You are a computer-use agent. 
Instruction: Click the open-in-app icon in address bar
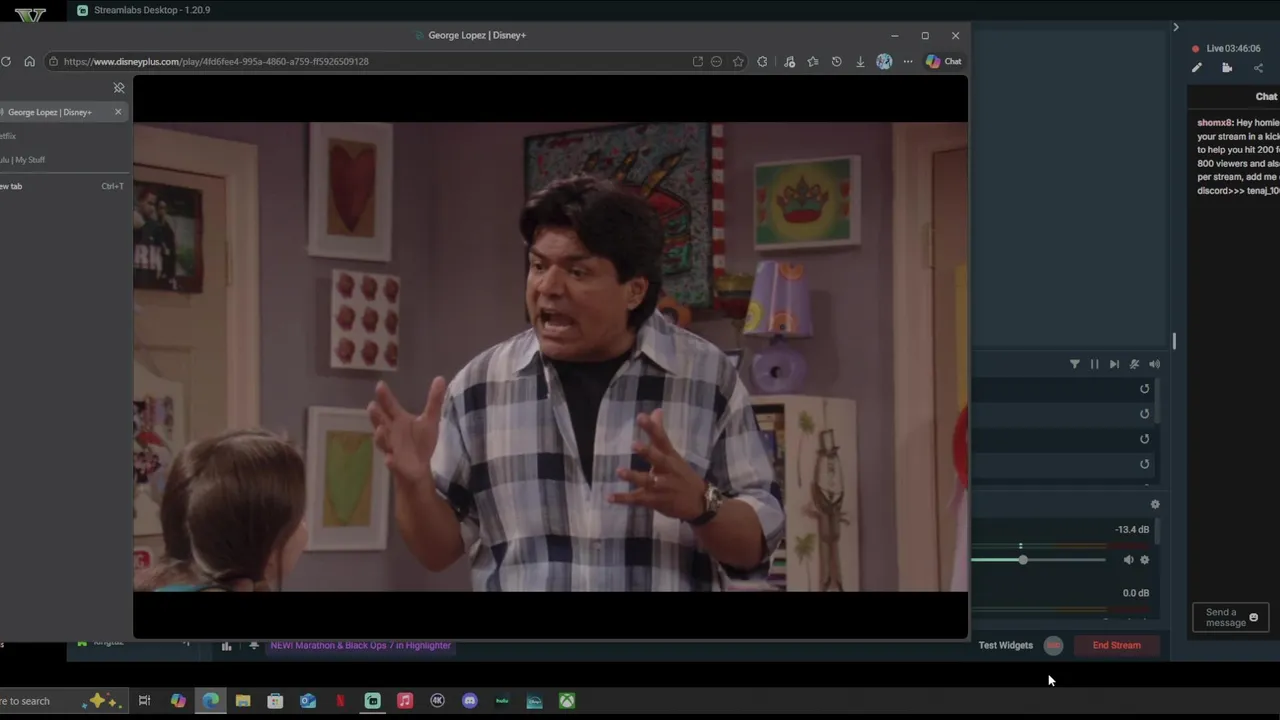pyautogui.click(x=697, y=61)
